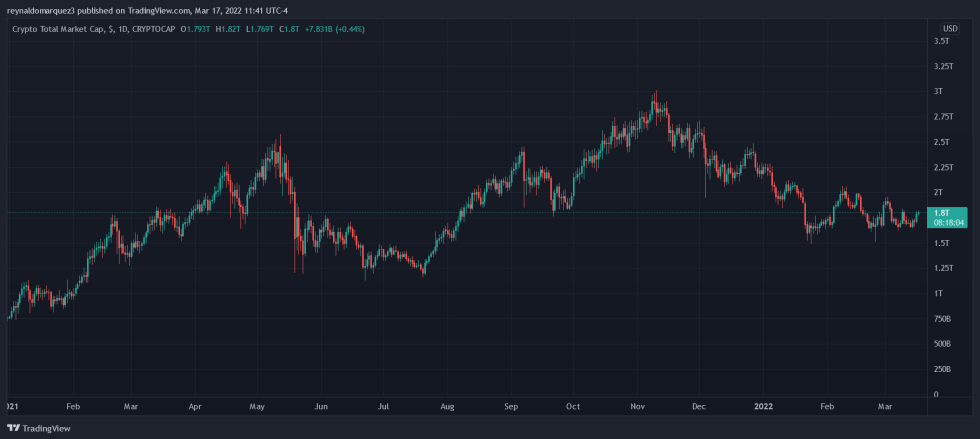Click the 08:18:04 bar countdown timer

pos(945,224)
